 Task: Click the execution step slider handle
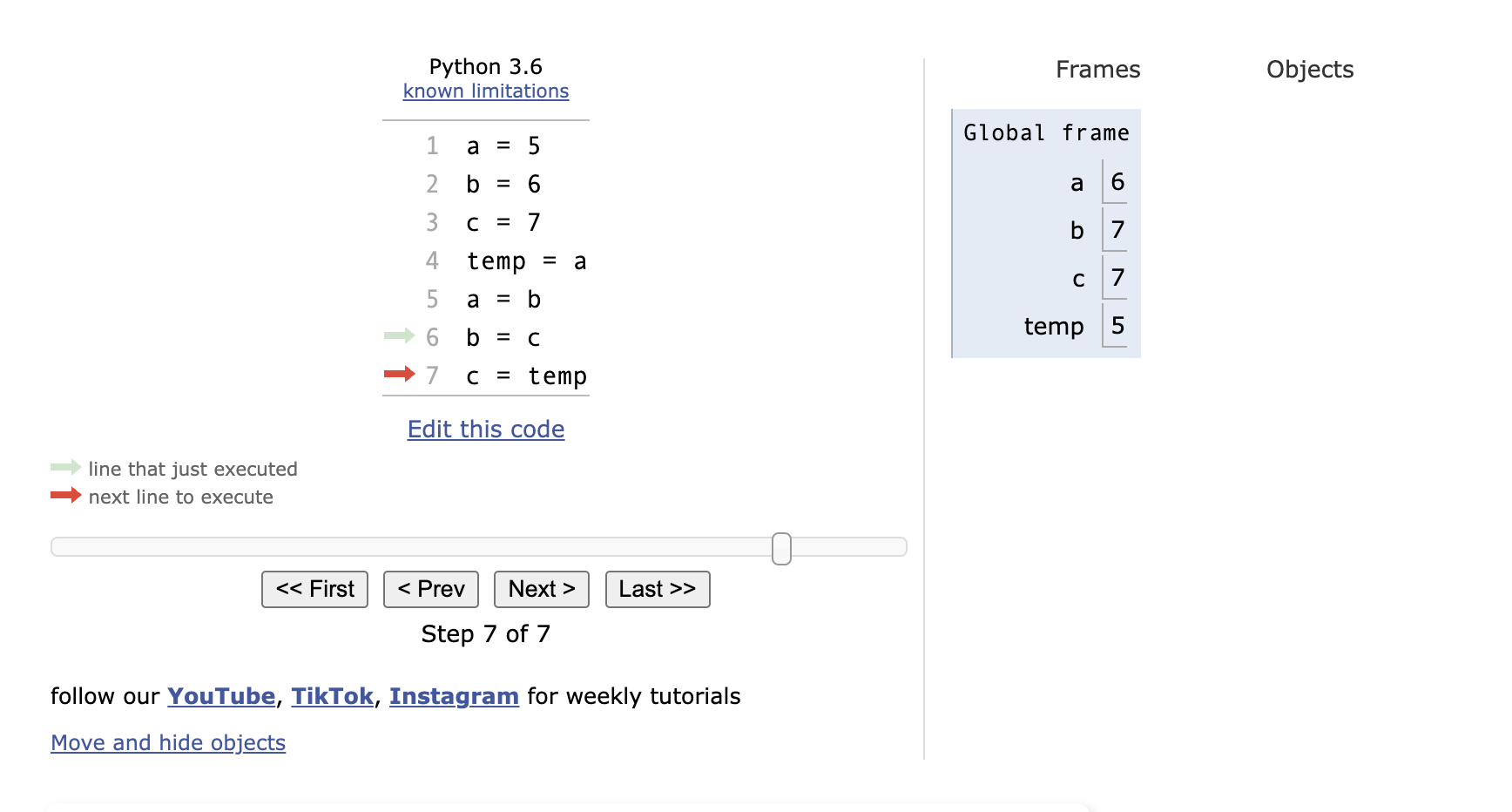781,548
